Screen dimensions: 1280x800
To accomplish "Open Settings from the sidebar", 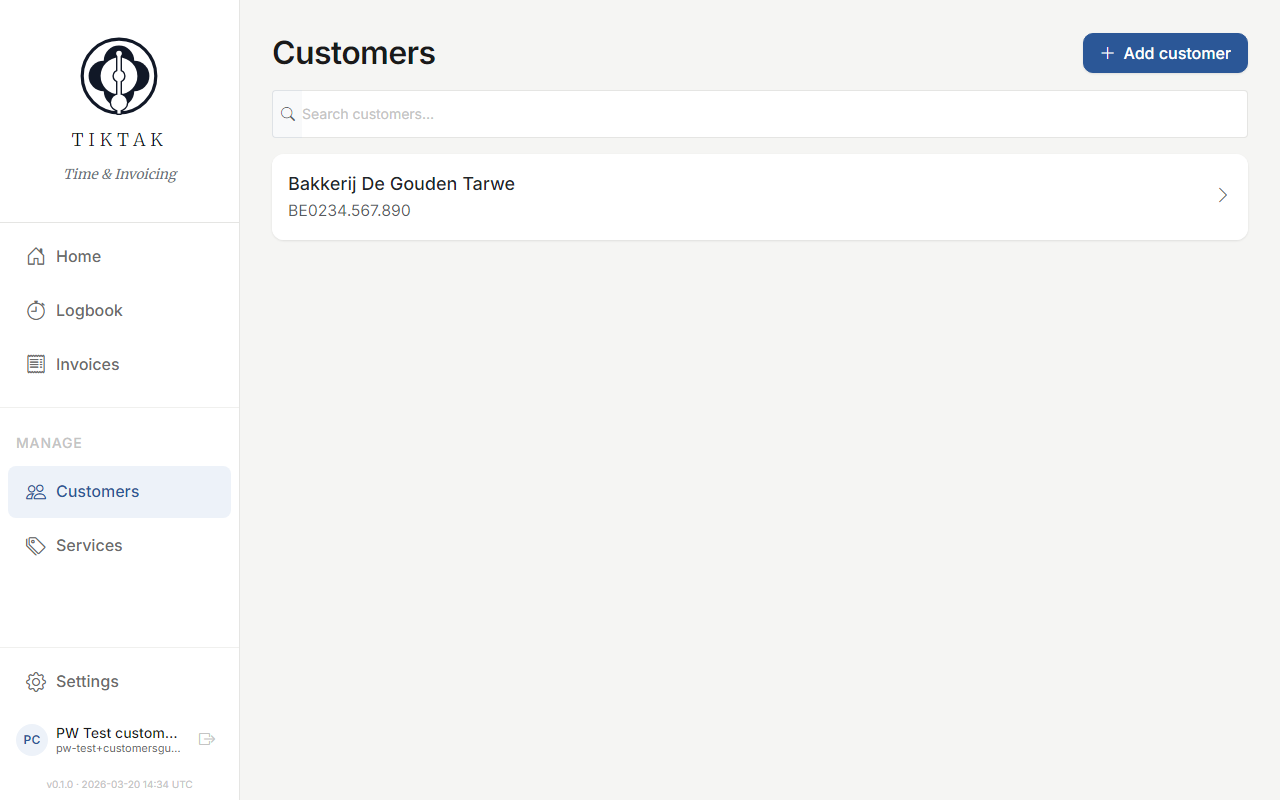I will point(87,681).
